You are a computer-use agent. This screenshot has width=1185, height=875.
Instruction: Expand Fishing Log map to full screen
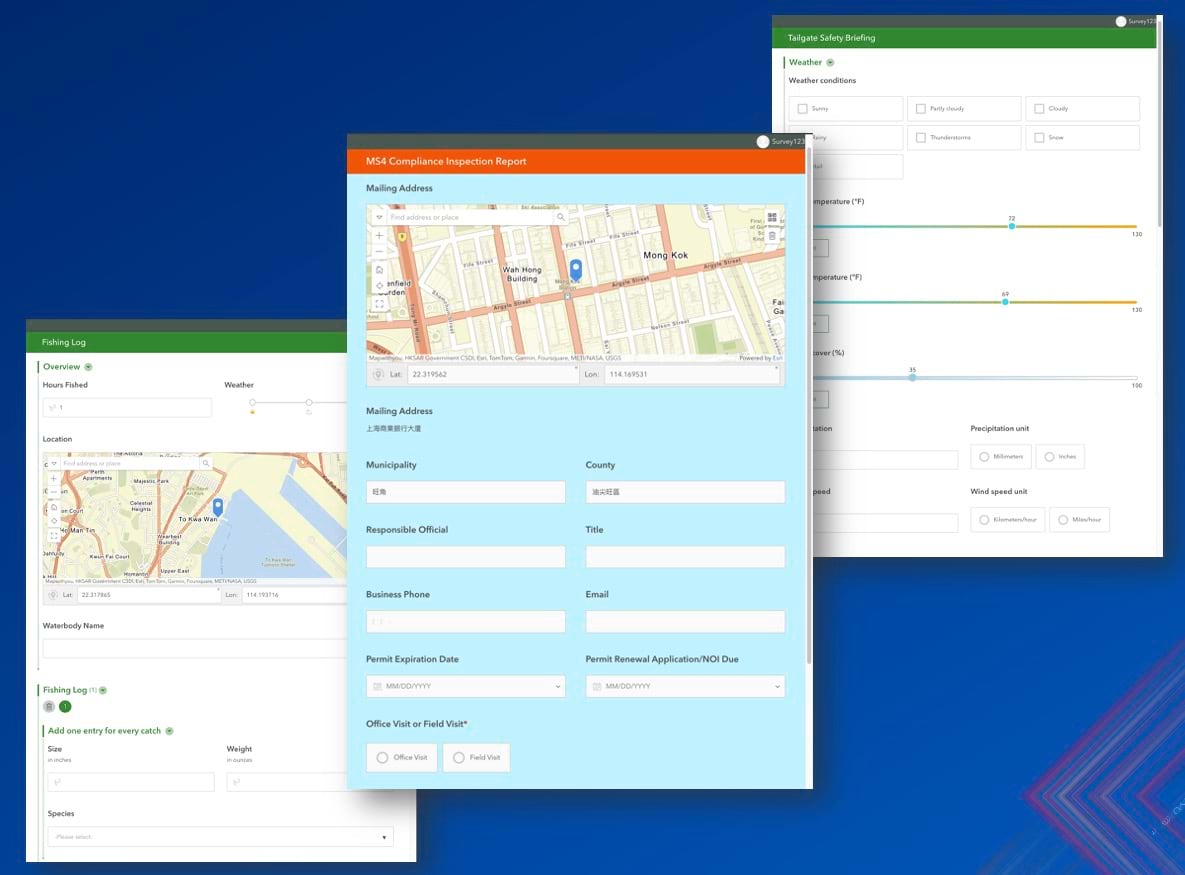[54, 535]
